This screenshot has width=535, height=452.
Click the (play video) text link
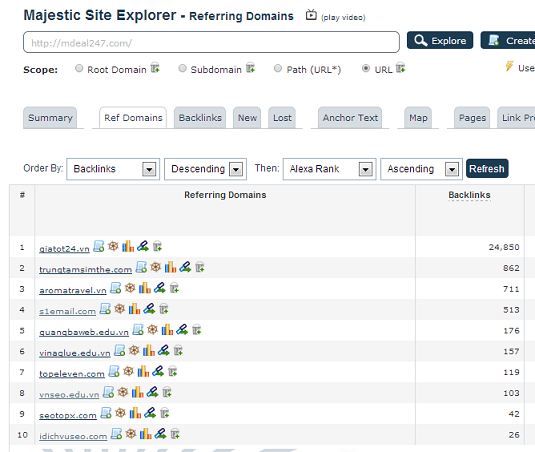click(343, 17)
